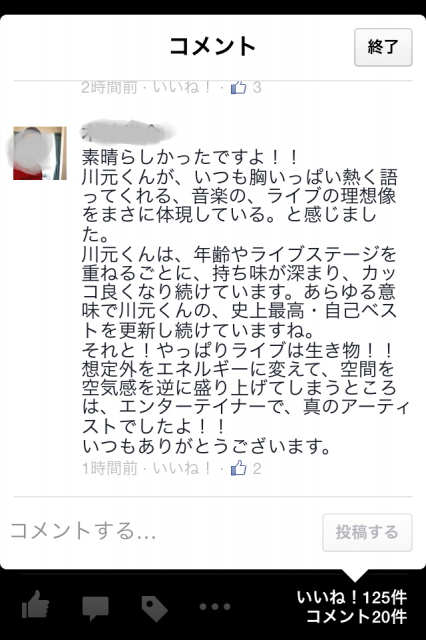Show who liked the comment with 3 likes
Image resolution: width=426 pixels, height=640 pixels.
click(257, 87)
